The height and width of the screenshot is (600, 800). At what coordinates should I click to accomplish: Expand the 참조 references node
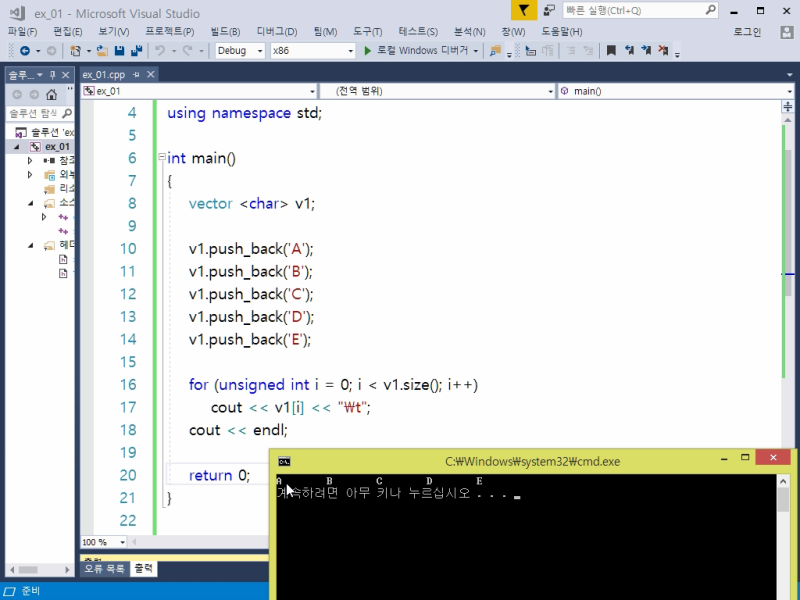pyautogui.click(x=30, y=161)
